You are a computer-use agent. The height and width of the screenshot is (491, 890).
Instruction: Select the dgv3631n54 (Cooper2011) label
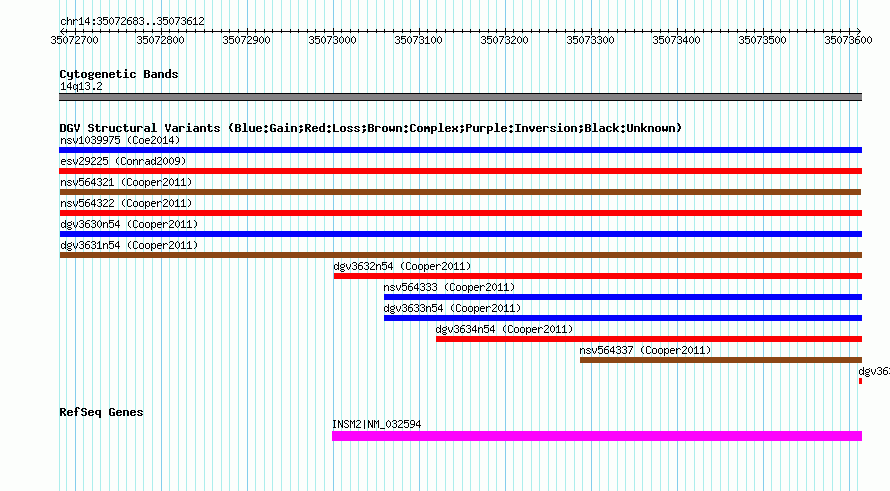[x=129, y=245]
